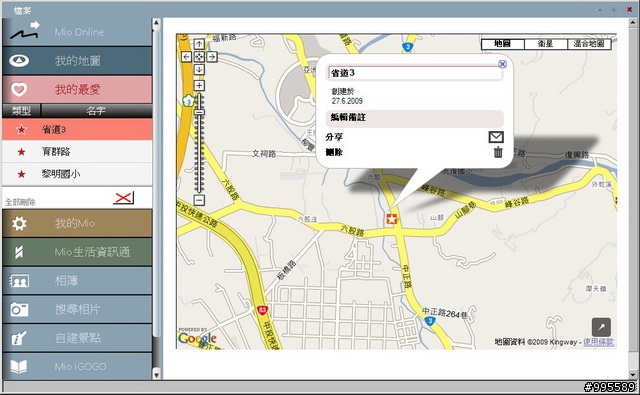Switch map view to 衛星
Image resolution: width=640 pixels, height=395 pixels.
click(x=546, y=44)
